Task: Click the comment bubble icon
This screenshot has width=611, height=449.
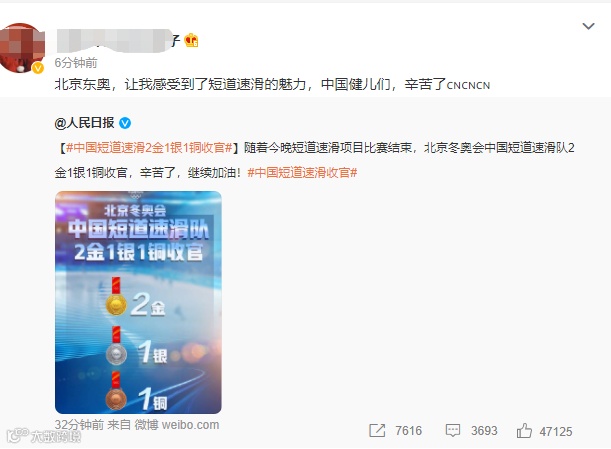Action: click(453, 430)
